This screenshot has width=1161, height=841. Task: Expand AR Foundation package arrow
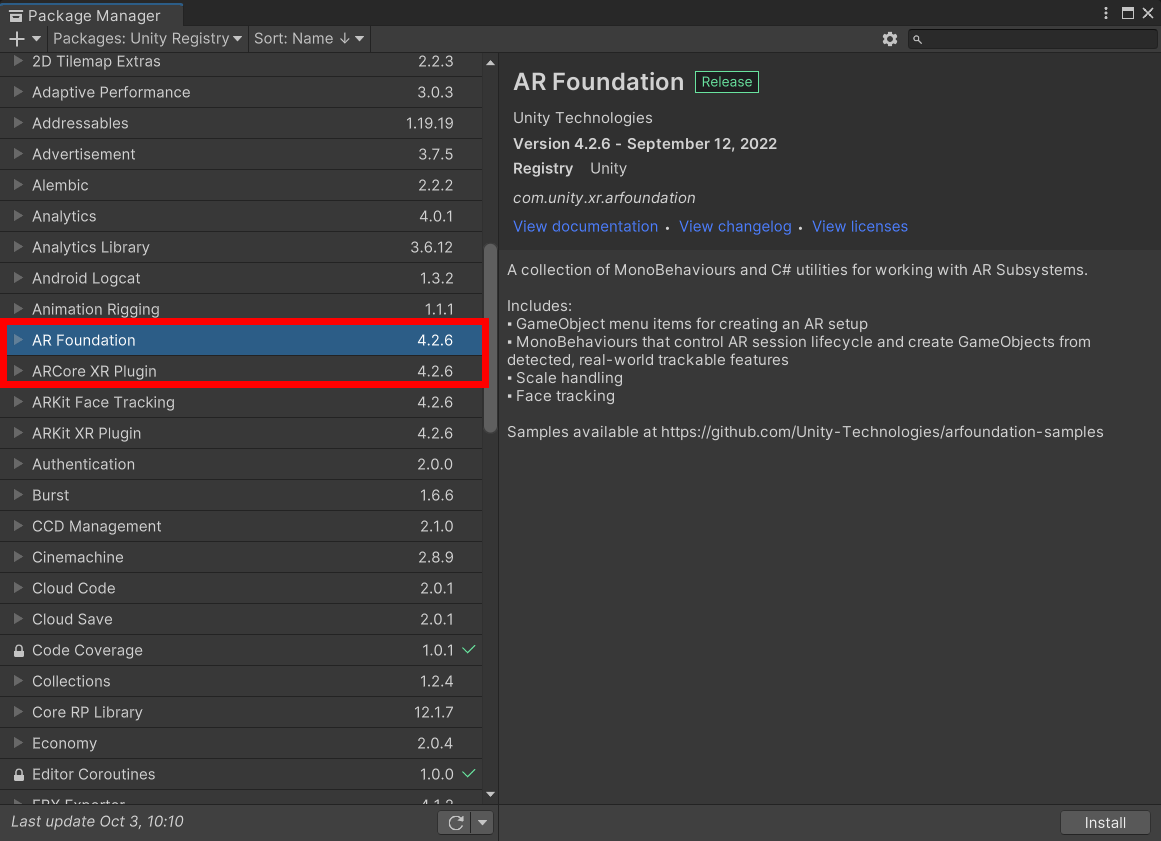(19, 340)
